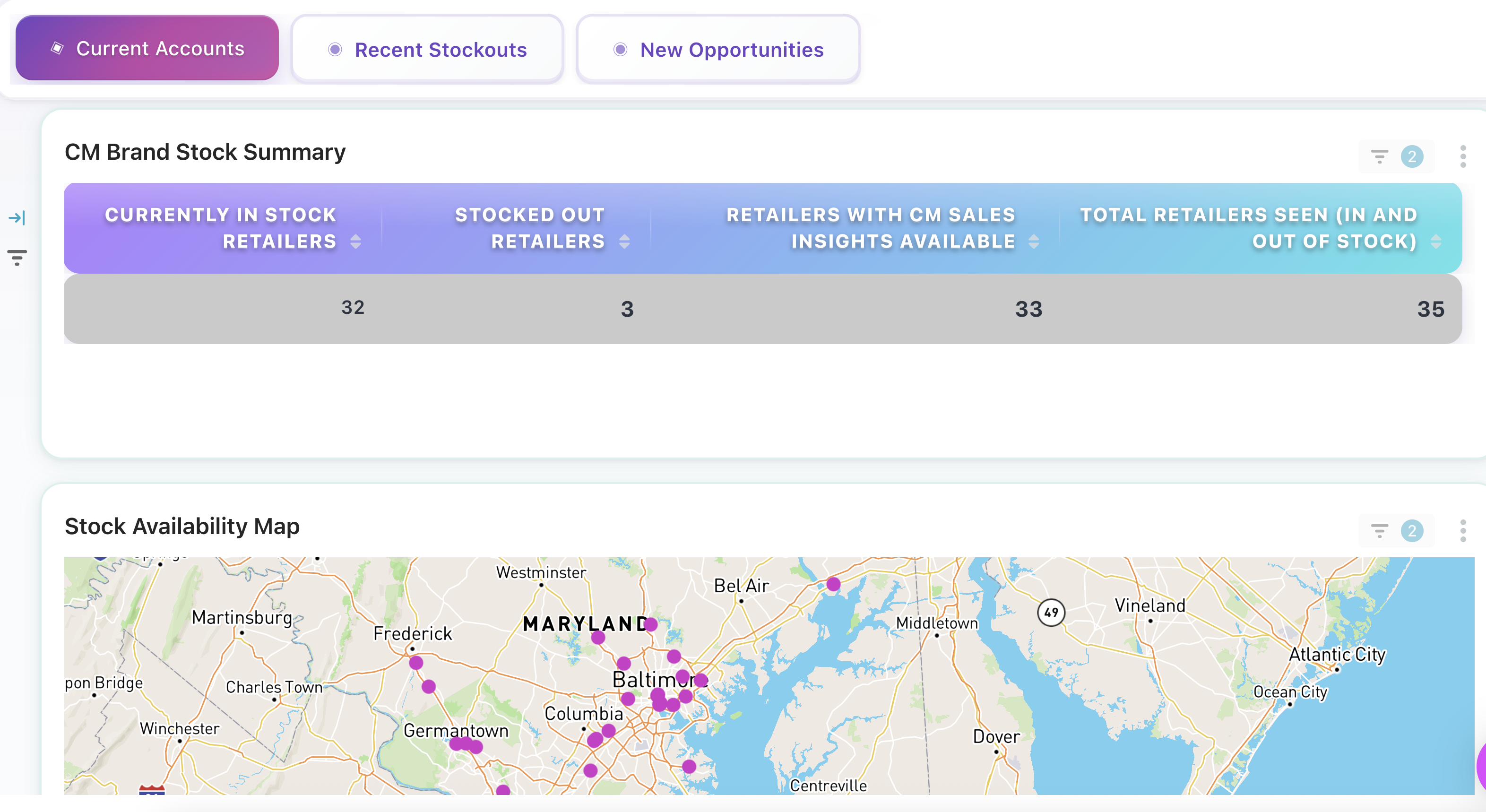Select the Recent Stockouts radio indicator

(x=334, y=50)
